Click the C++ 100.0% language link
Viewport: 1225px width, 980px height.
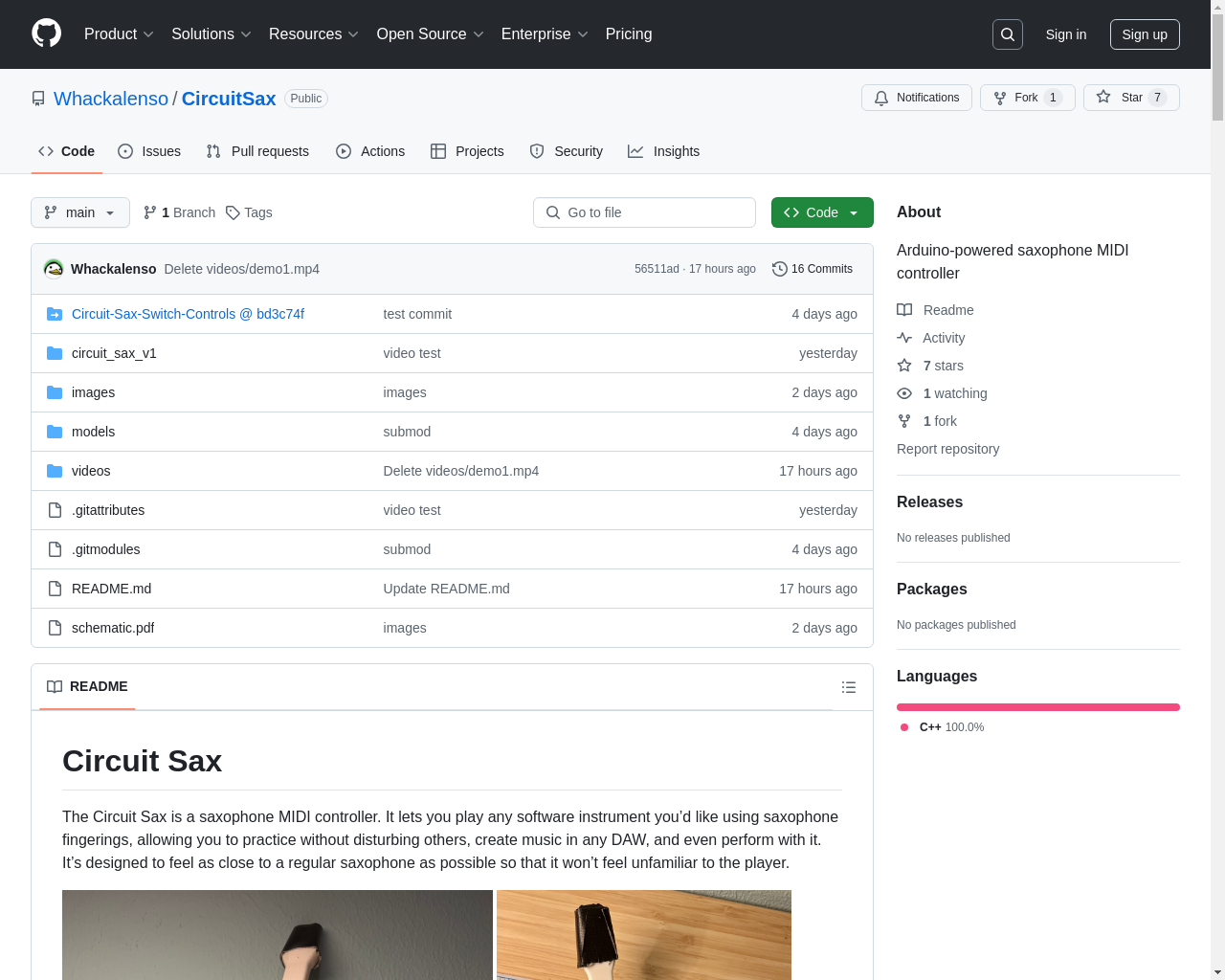(x=942, y=727)
